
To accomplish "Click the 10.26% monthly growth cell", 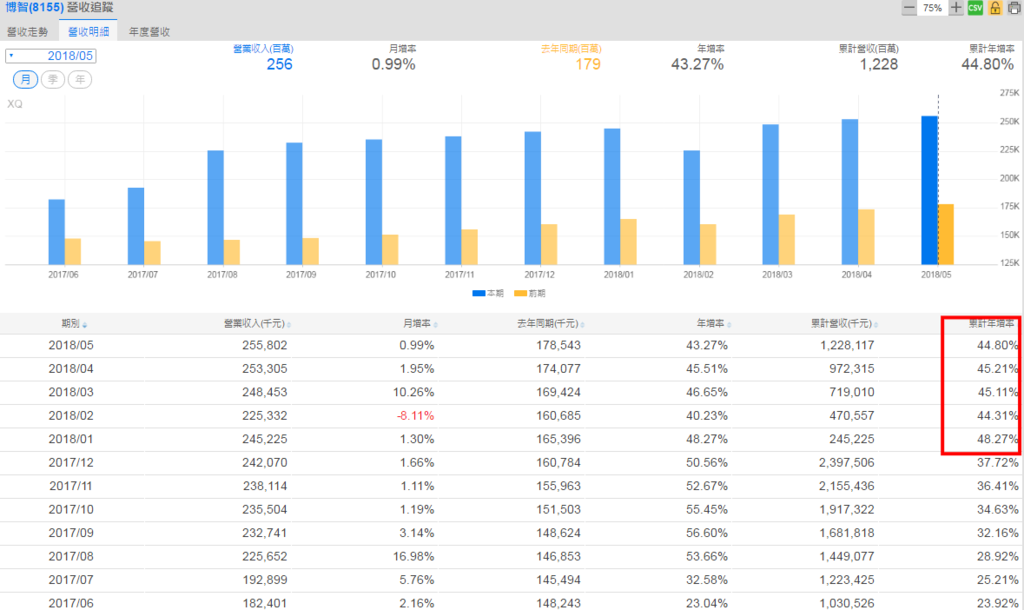I will coord(413,393).
